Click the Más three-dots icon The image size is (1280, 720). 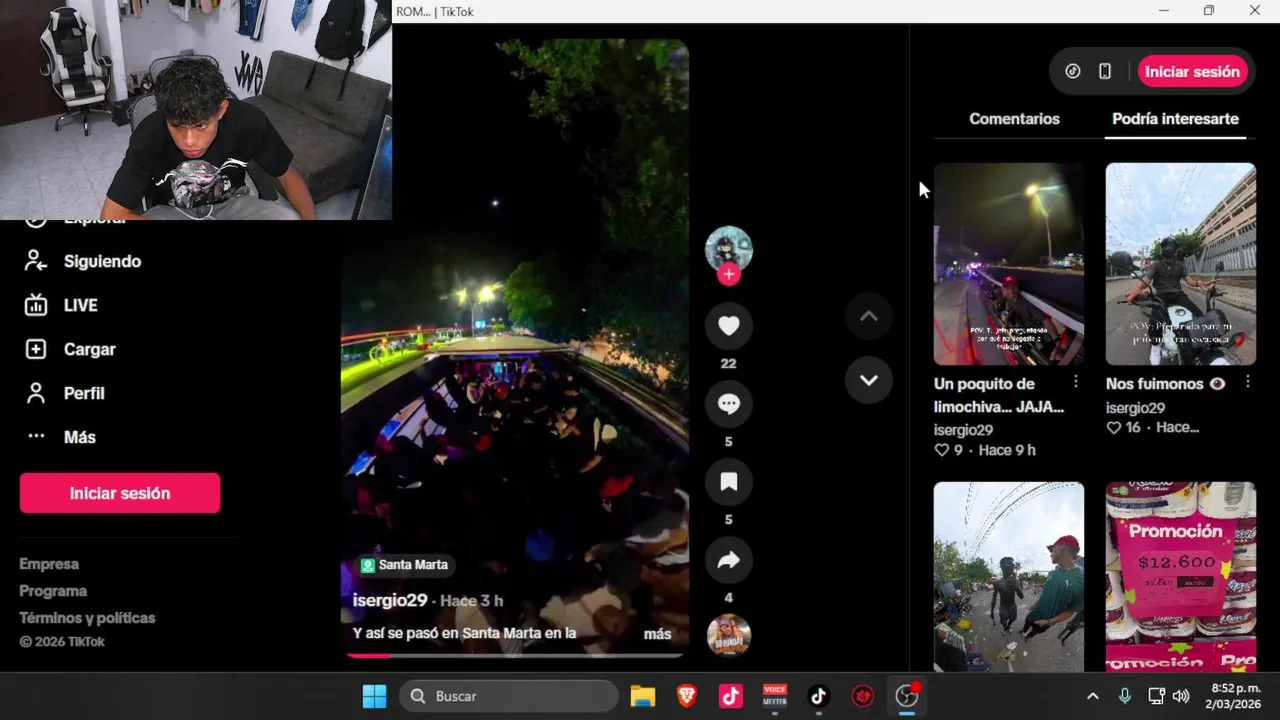click(x=36, y=436)
